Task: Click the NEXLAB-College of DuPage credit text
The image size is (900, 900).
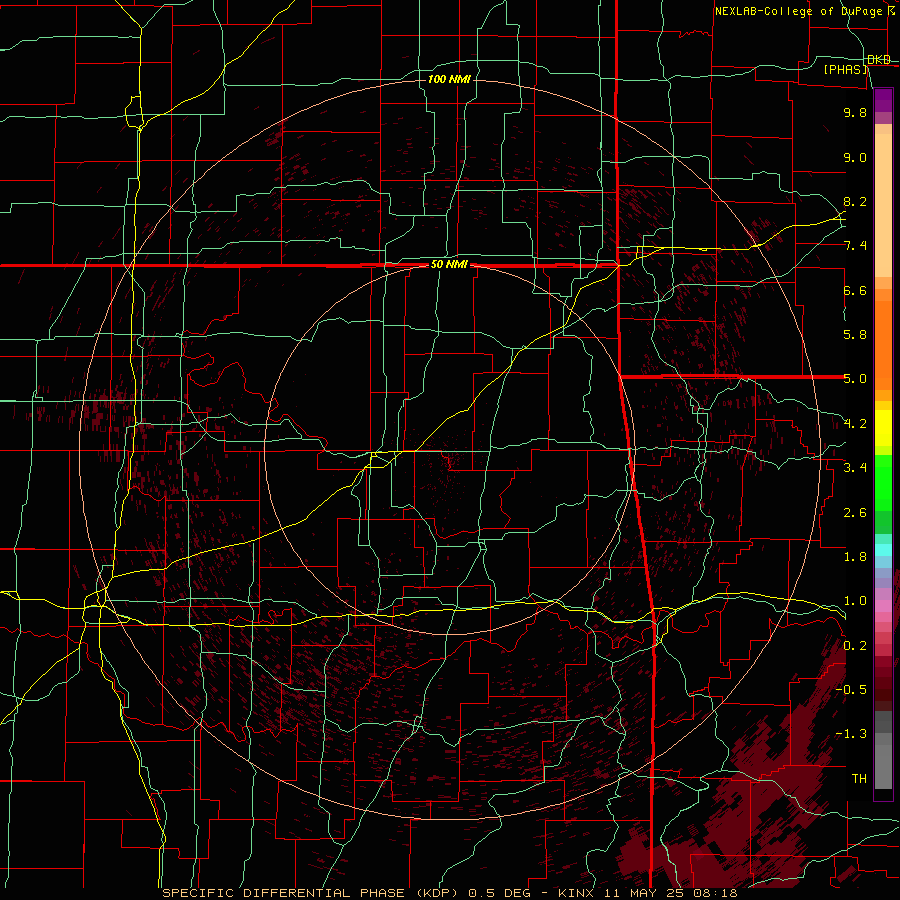Action: point(798,11)
